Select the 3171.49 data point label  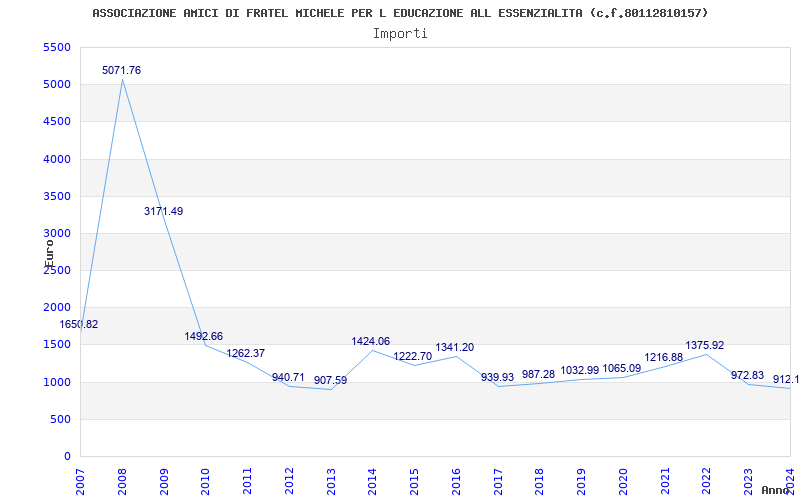coord(163,212)
